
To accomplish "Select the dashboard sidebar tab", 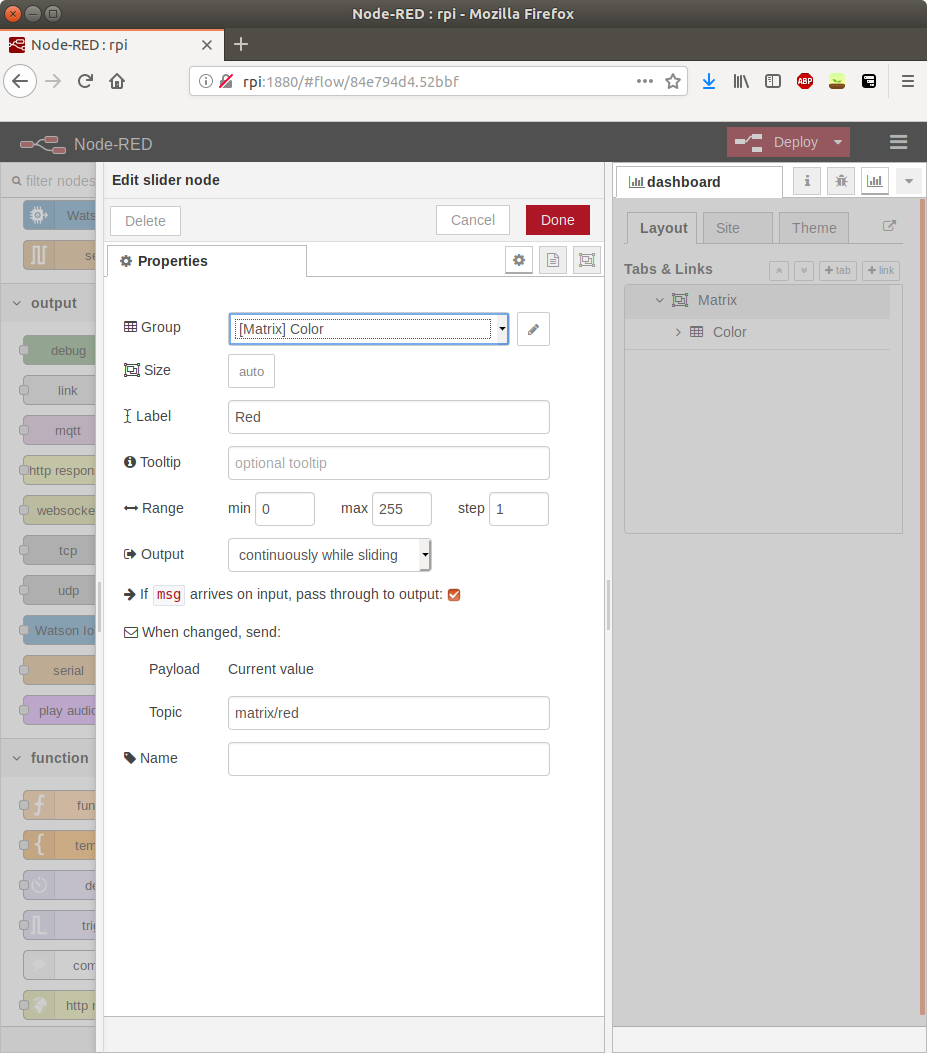I will [699, 182].
